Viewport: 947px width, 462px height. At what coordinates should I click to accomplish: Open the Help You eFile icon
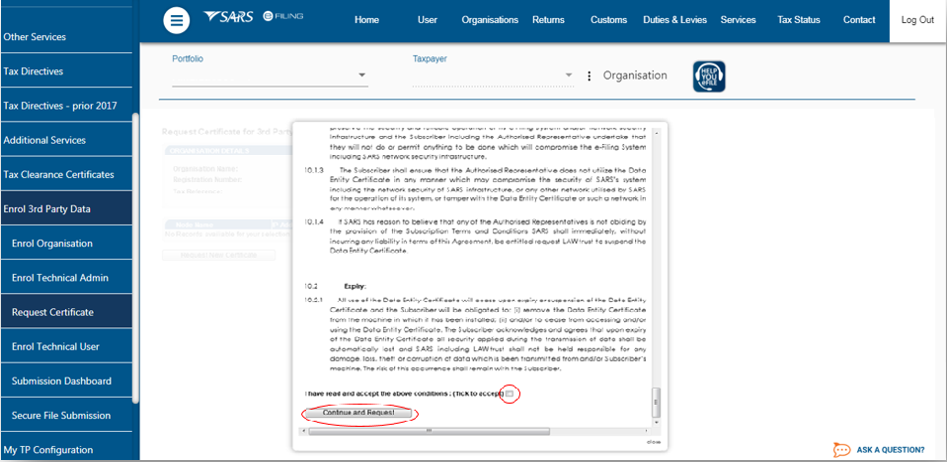(709, 77)
